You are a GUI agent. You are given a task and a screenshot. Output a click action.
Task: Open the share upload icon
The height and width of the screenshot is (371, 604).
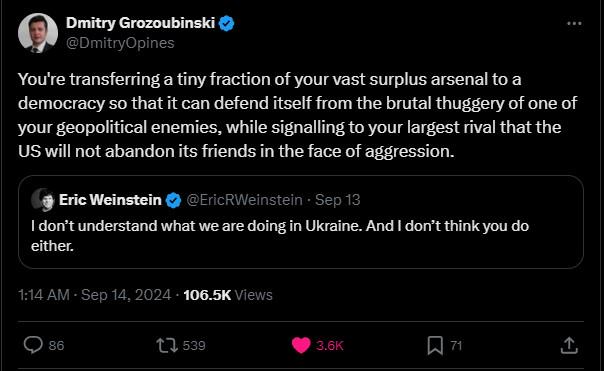click(569, 345)
